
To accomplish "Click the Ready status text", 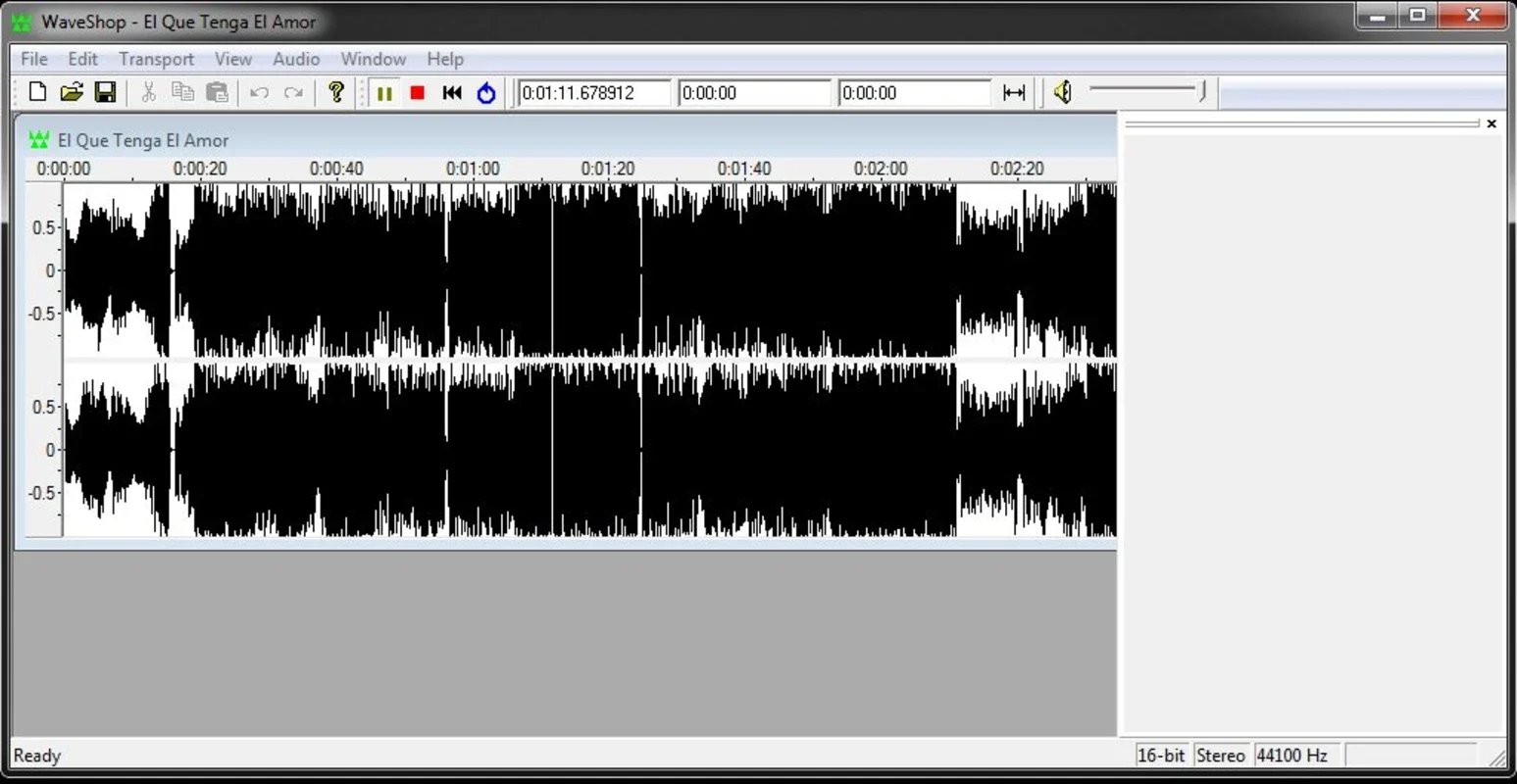I will click(37, 756).
